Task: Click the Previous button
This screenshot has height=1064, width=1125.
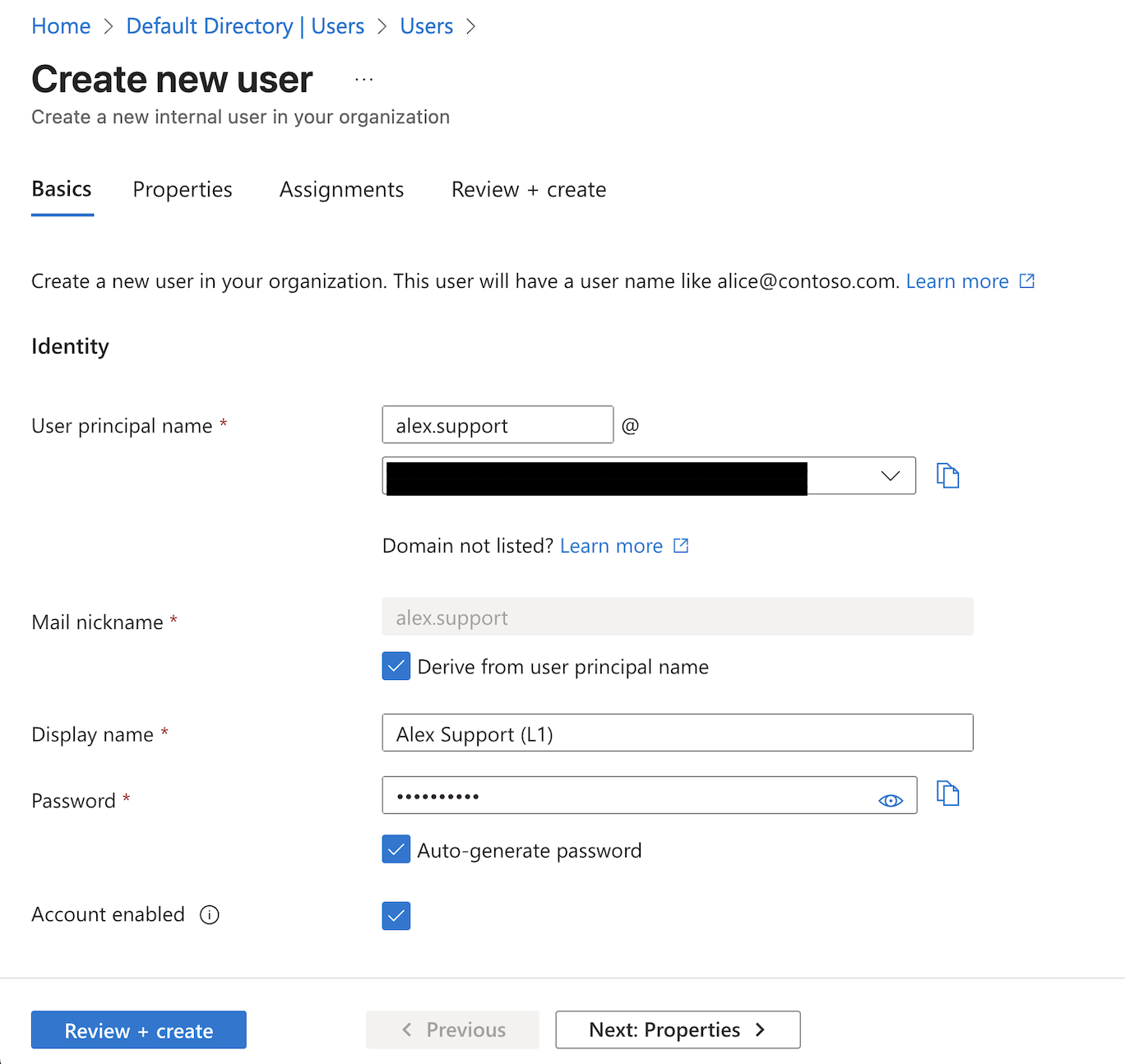Action: point(451,1029)
